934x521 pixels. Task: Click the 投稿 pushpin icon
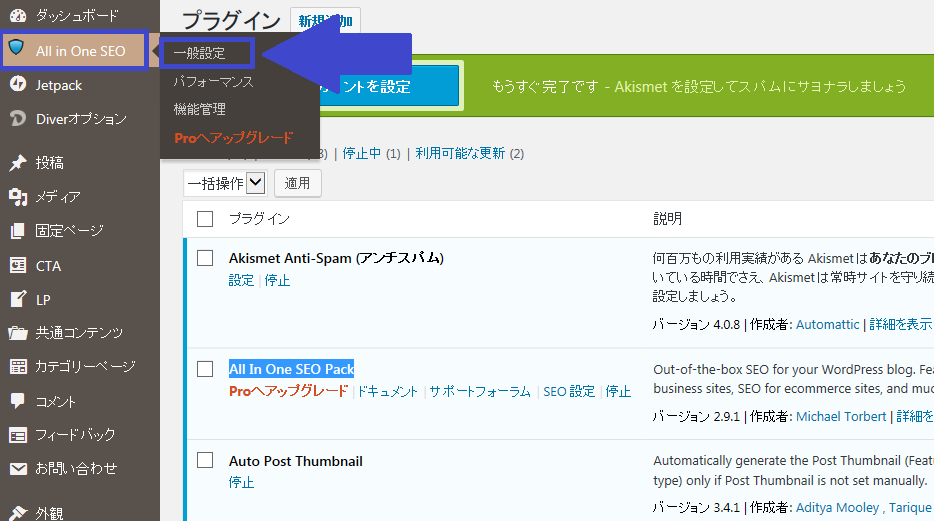[17, 163]
